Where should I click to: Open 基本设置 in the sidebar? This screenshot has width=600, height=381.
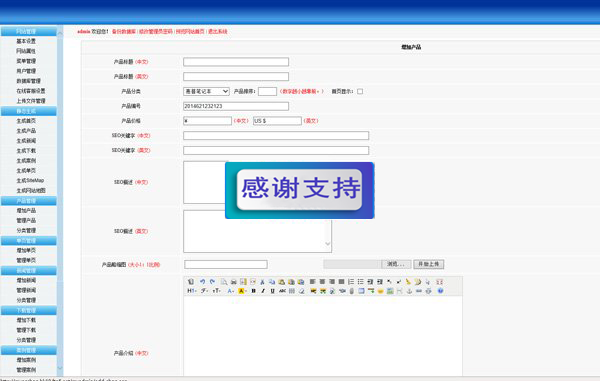click(26, 41)
